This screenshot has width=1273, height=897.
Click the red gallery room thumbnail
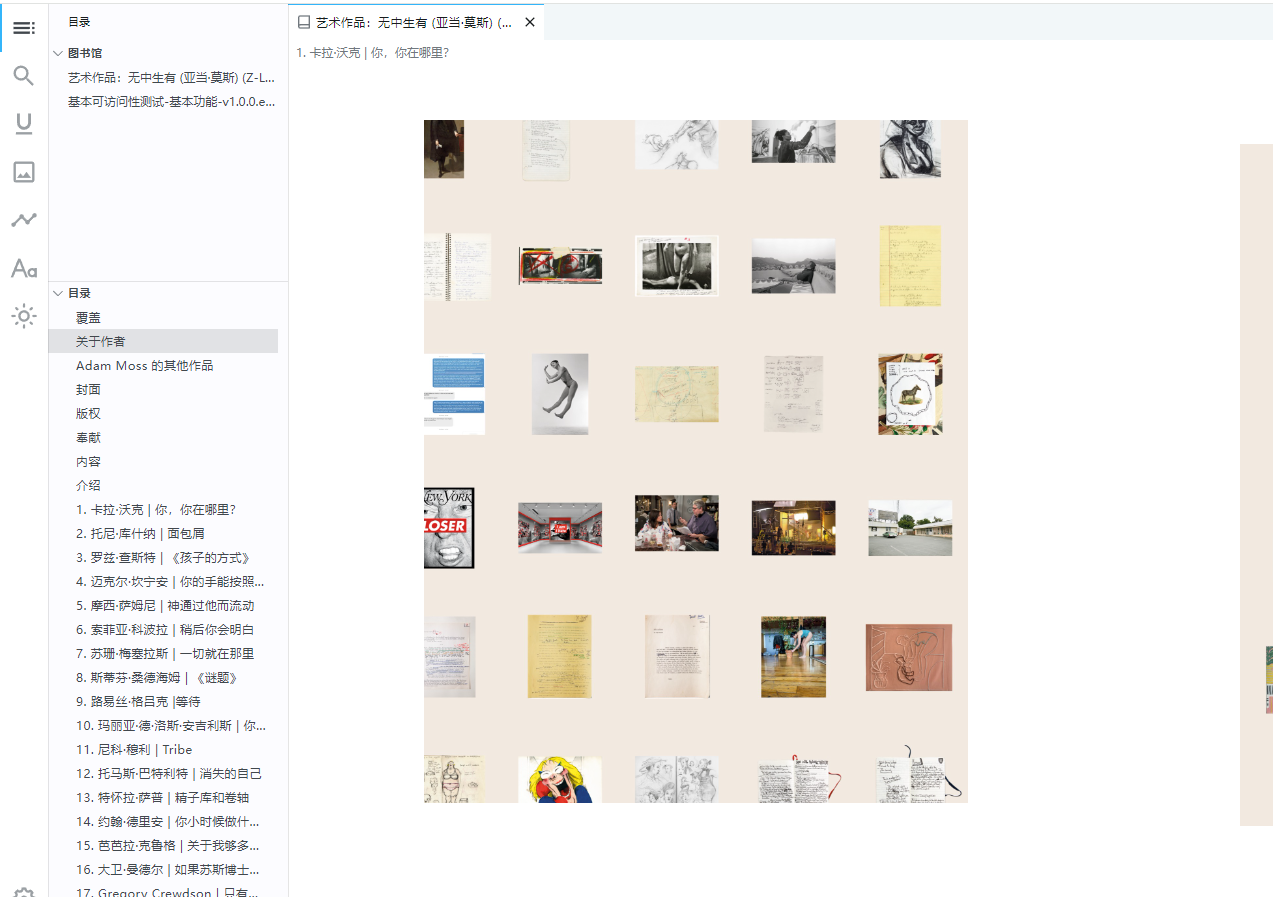pyautogui.click(x=560, y=527)
